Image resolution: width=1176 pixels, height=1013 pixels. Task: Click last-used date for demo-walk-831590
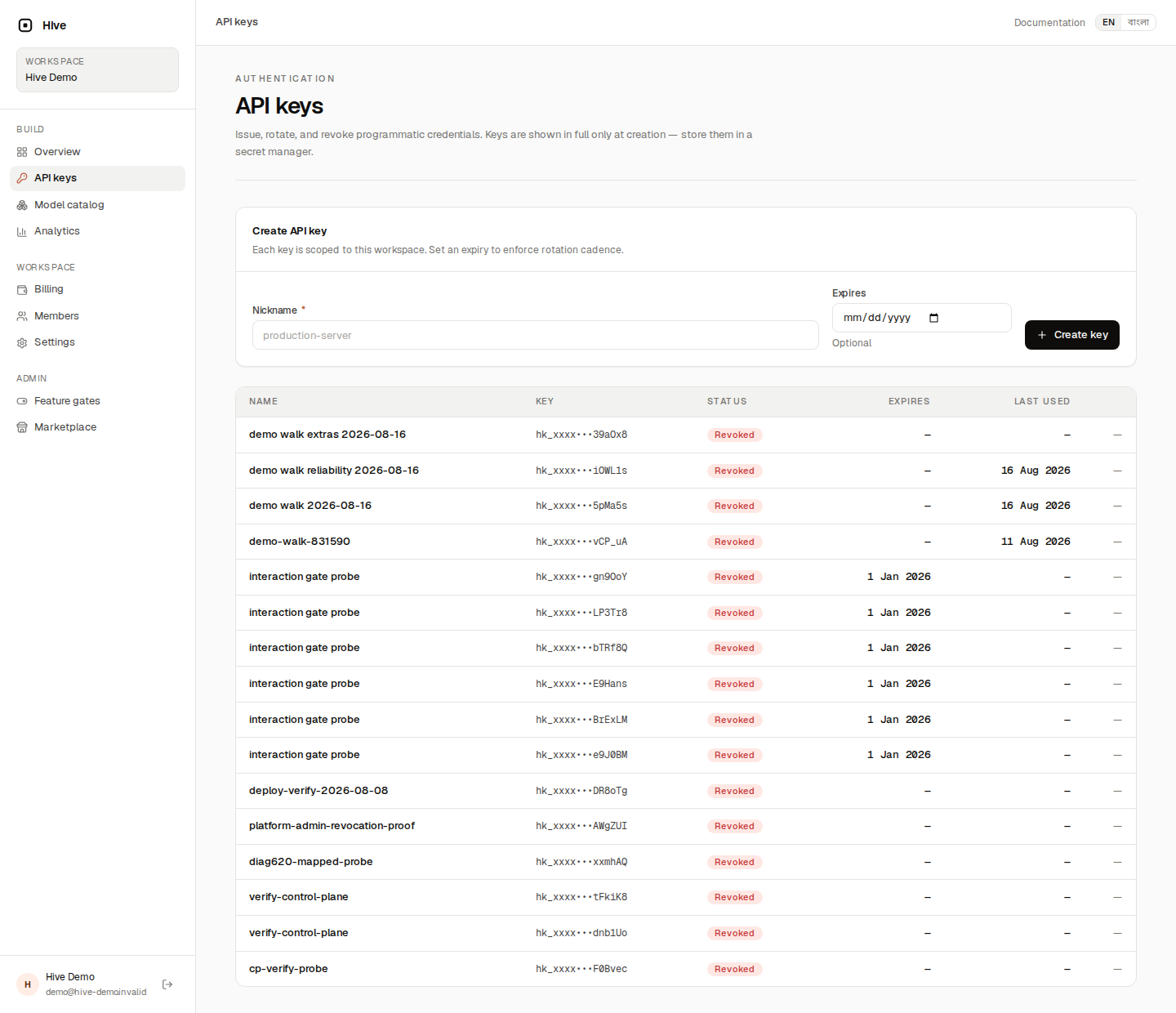point(1036,542)
